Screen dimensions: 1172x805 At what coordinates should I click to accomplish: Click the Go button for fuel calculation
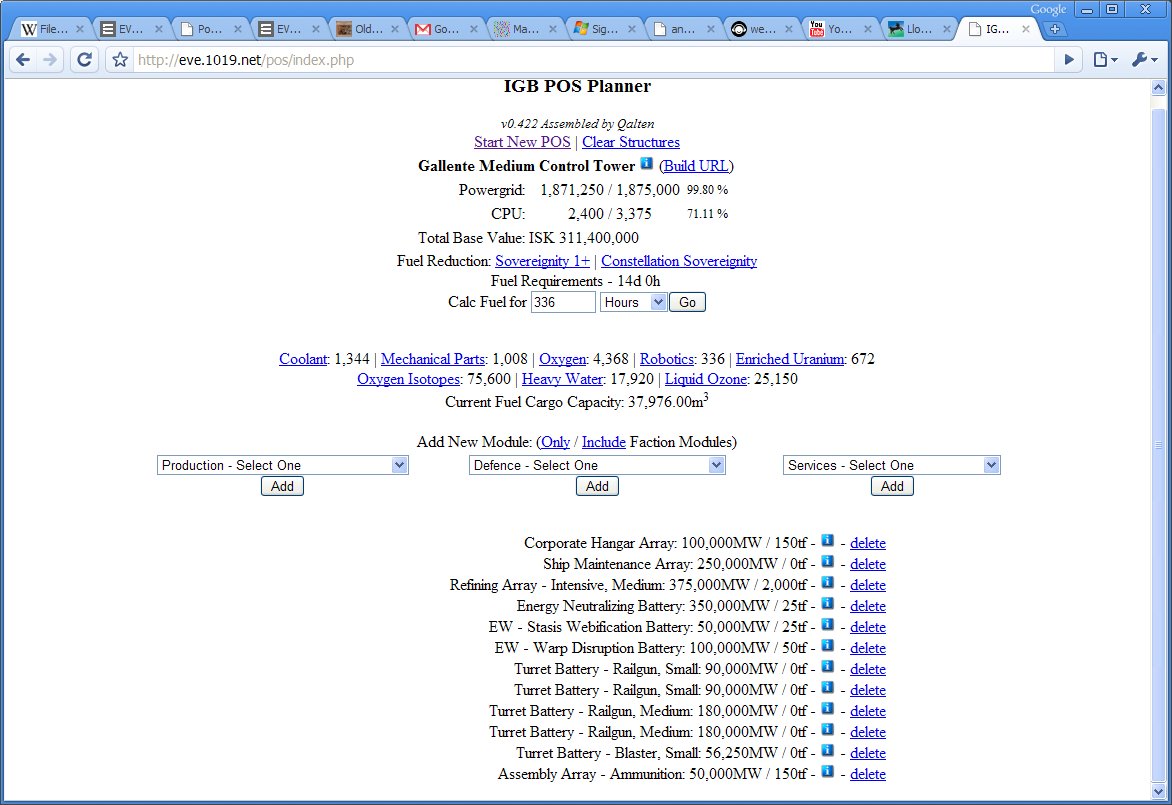pos(687,302)
